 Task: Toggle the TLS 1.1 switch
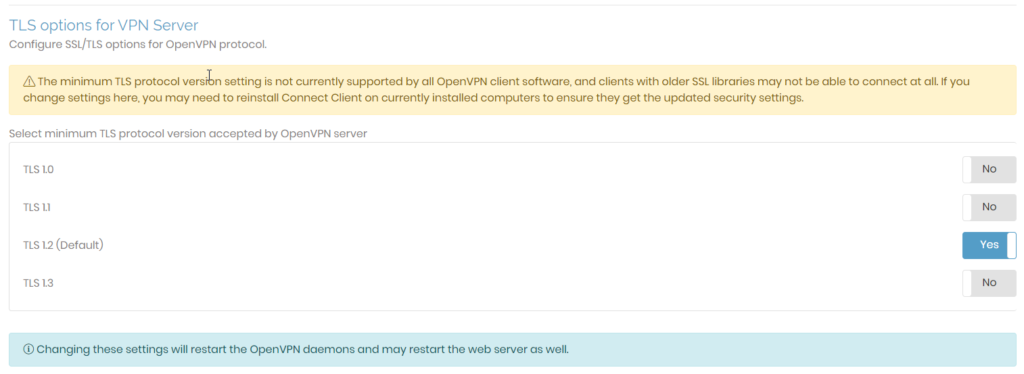point(989,208)
